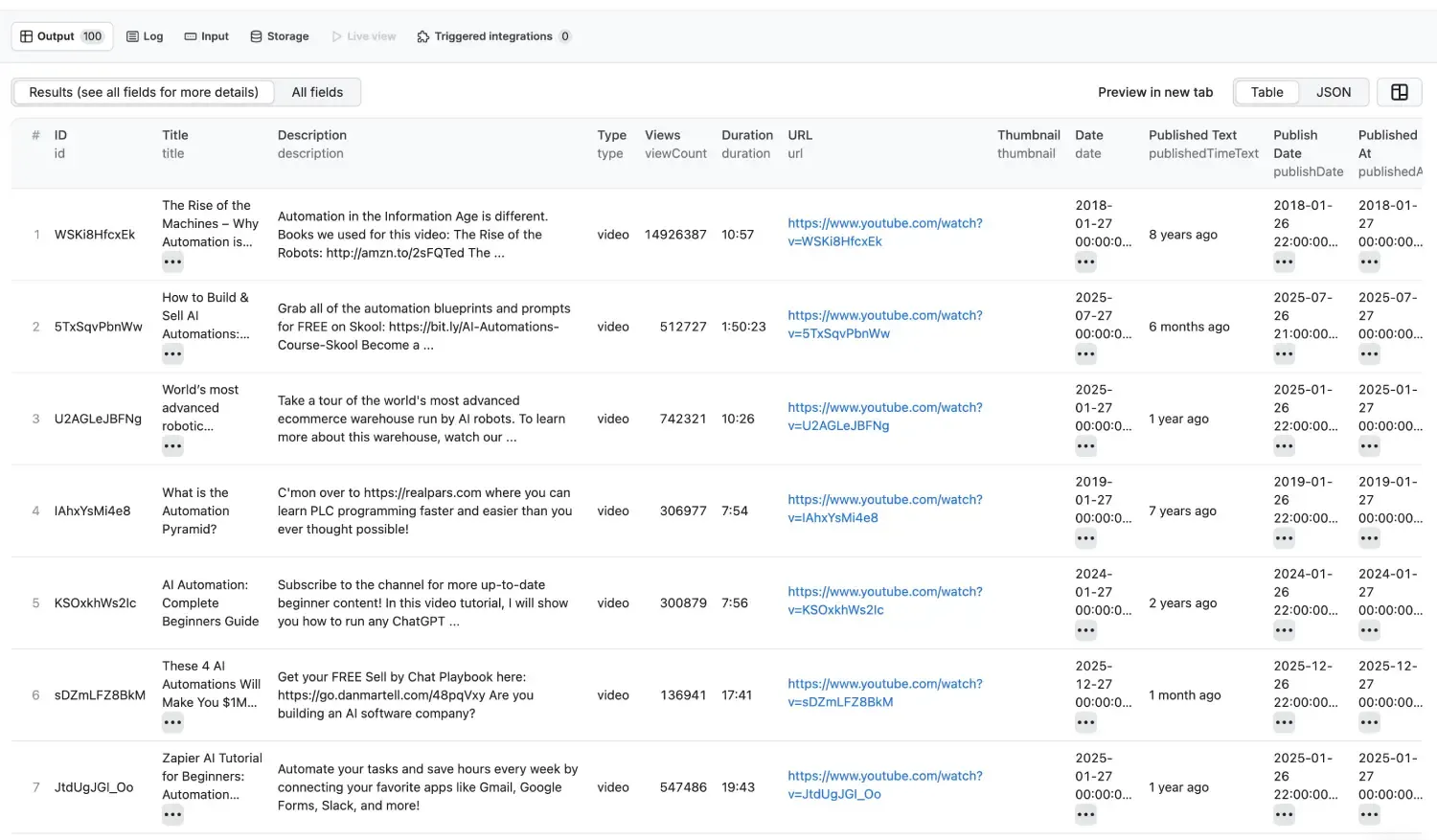Expand truncated Zapier AI Tutorial title

pyautogui.click(x=172, y=815)
